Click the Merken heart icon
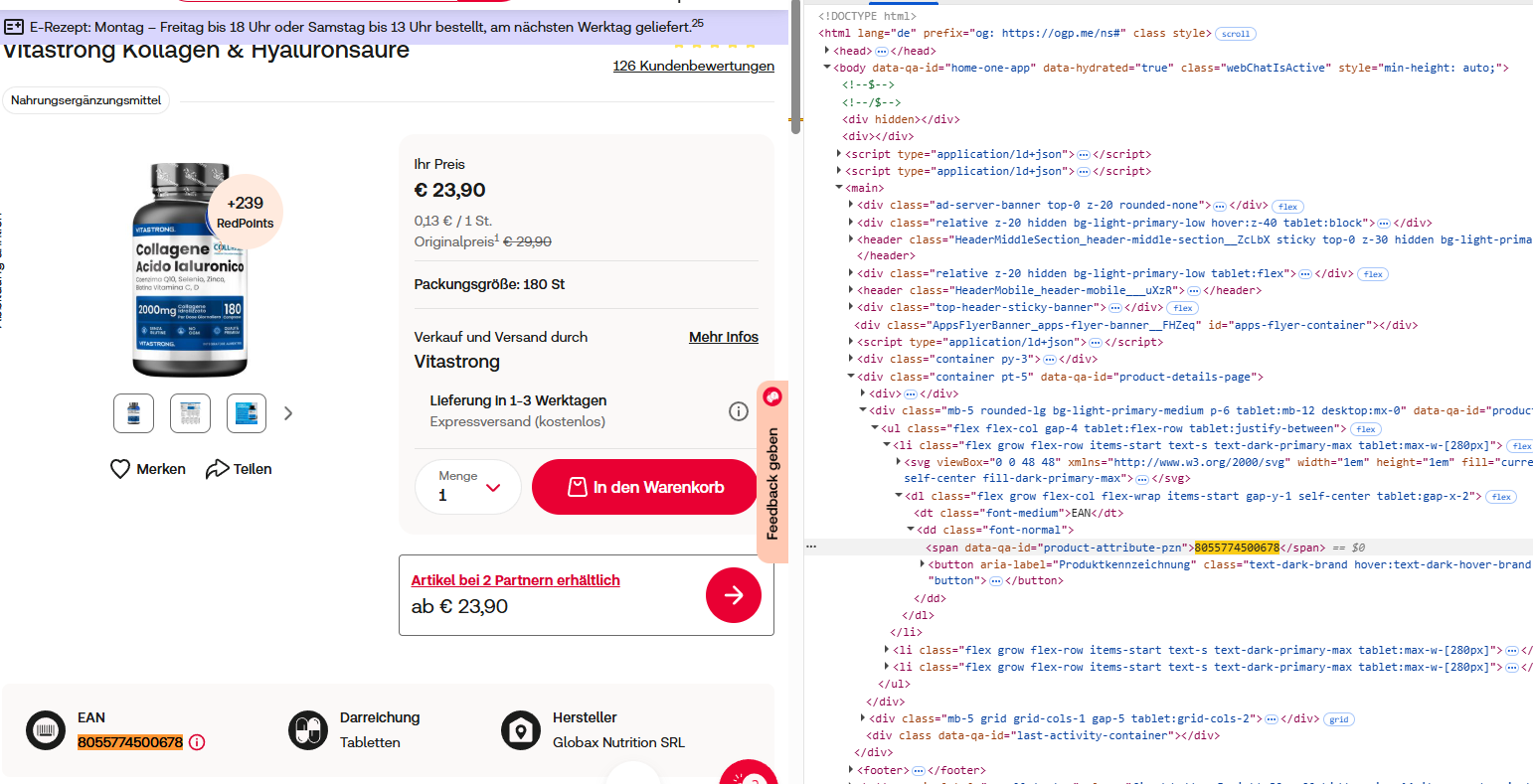The image size is (1533, 784). [120, 469]
